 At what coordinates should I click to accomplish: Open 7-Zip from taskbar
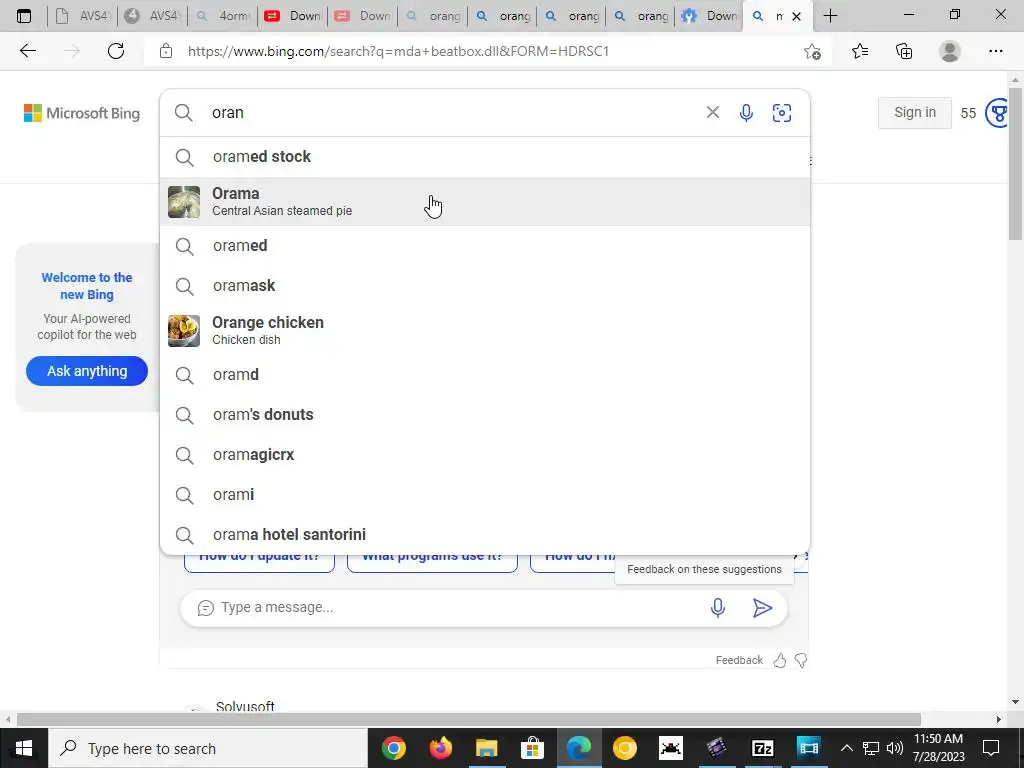(762, 748)
